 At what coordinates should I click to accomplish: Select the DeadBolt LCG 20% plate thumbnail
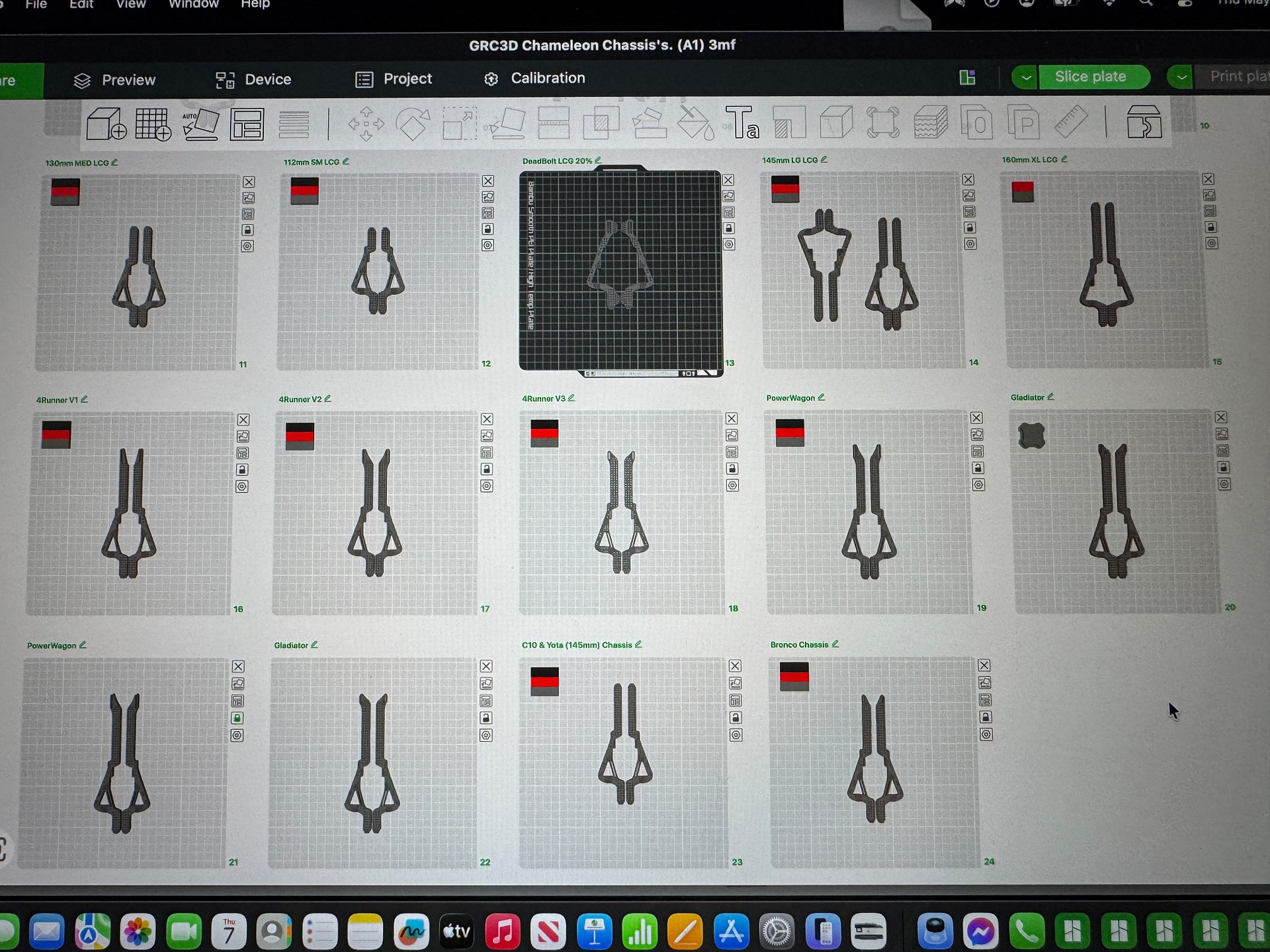620,271
